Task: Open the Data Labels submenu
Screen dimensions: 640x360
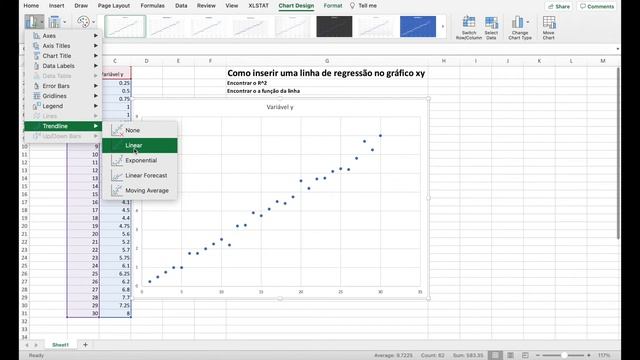Action: pos(63,66)
